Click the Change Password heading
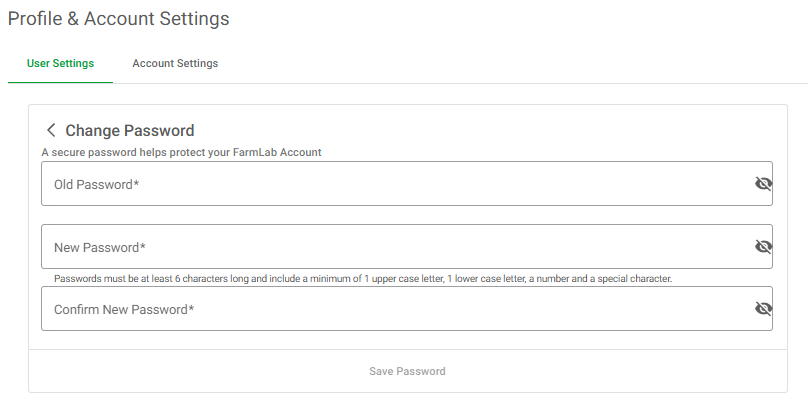This screenshot has height=408, width=810. coord(130,130)
